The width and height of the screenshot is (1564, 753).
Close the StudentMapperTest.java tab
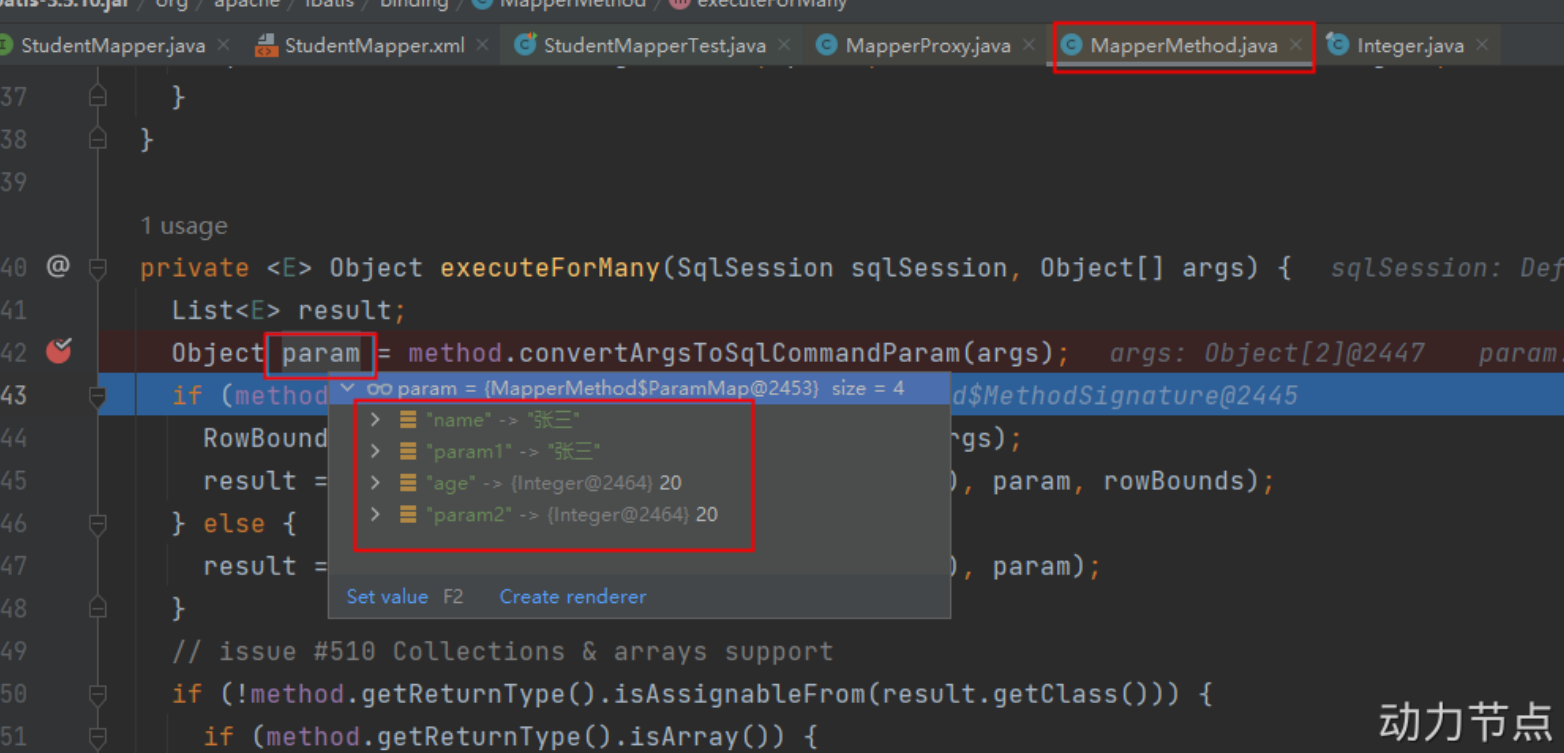pos(784,45)
